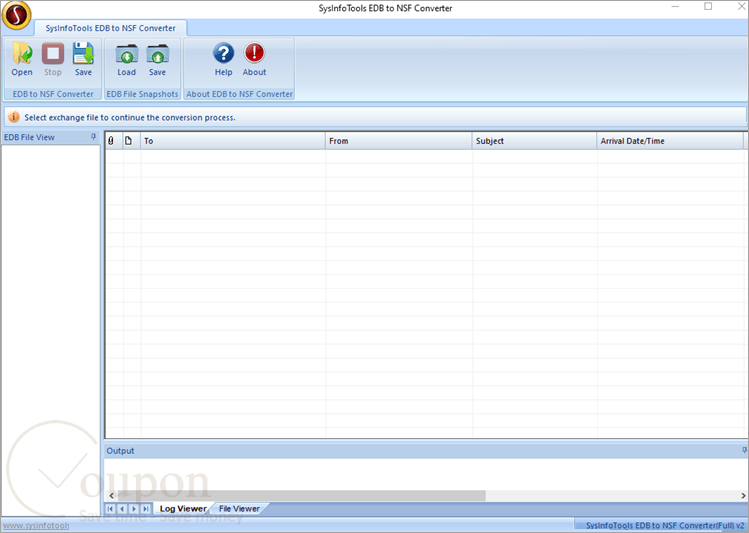The height and width of the screenshot is (533, 749).
Task: Click EDB File View panel title
Action: click(x=29, y=137)
